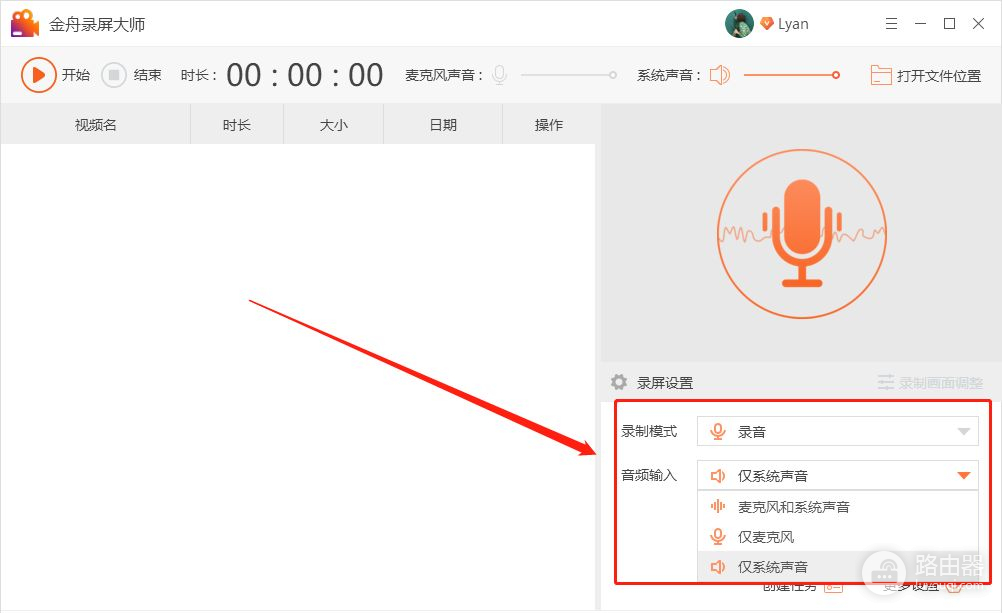
Task: Click the recording settings gear icon
Action: (x=619, y=382)
